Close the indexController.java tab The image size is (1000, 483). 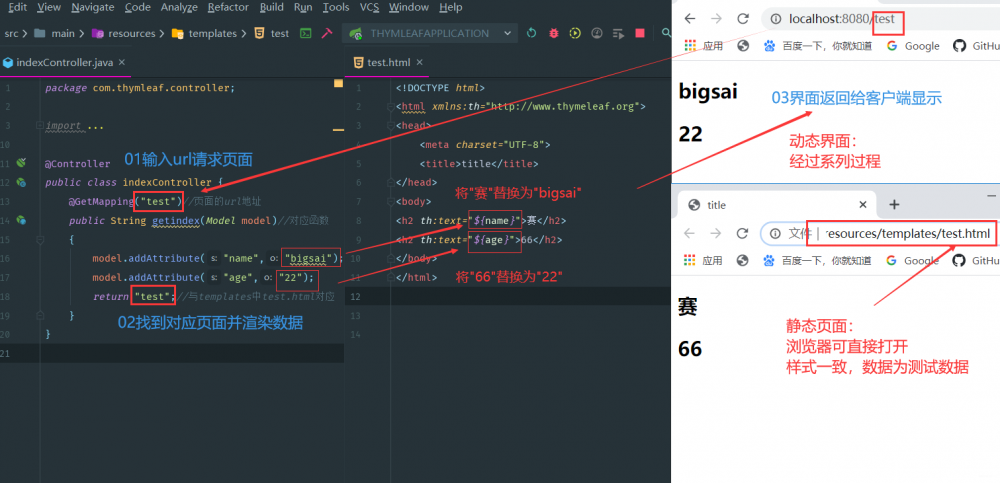pos(122,62)
